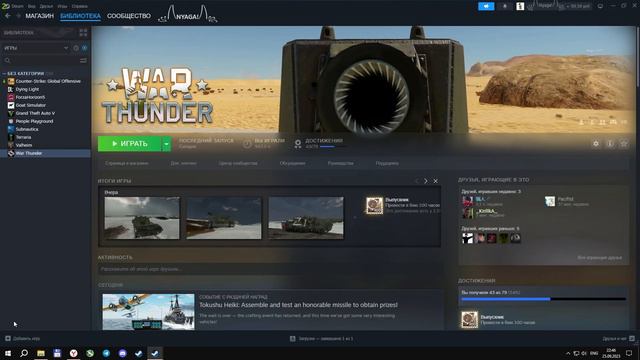Toggle the ready-to-play filter button
The width and height of the screenshot is (640, 360).
click(x=84, y=48)
